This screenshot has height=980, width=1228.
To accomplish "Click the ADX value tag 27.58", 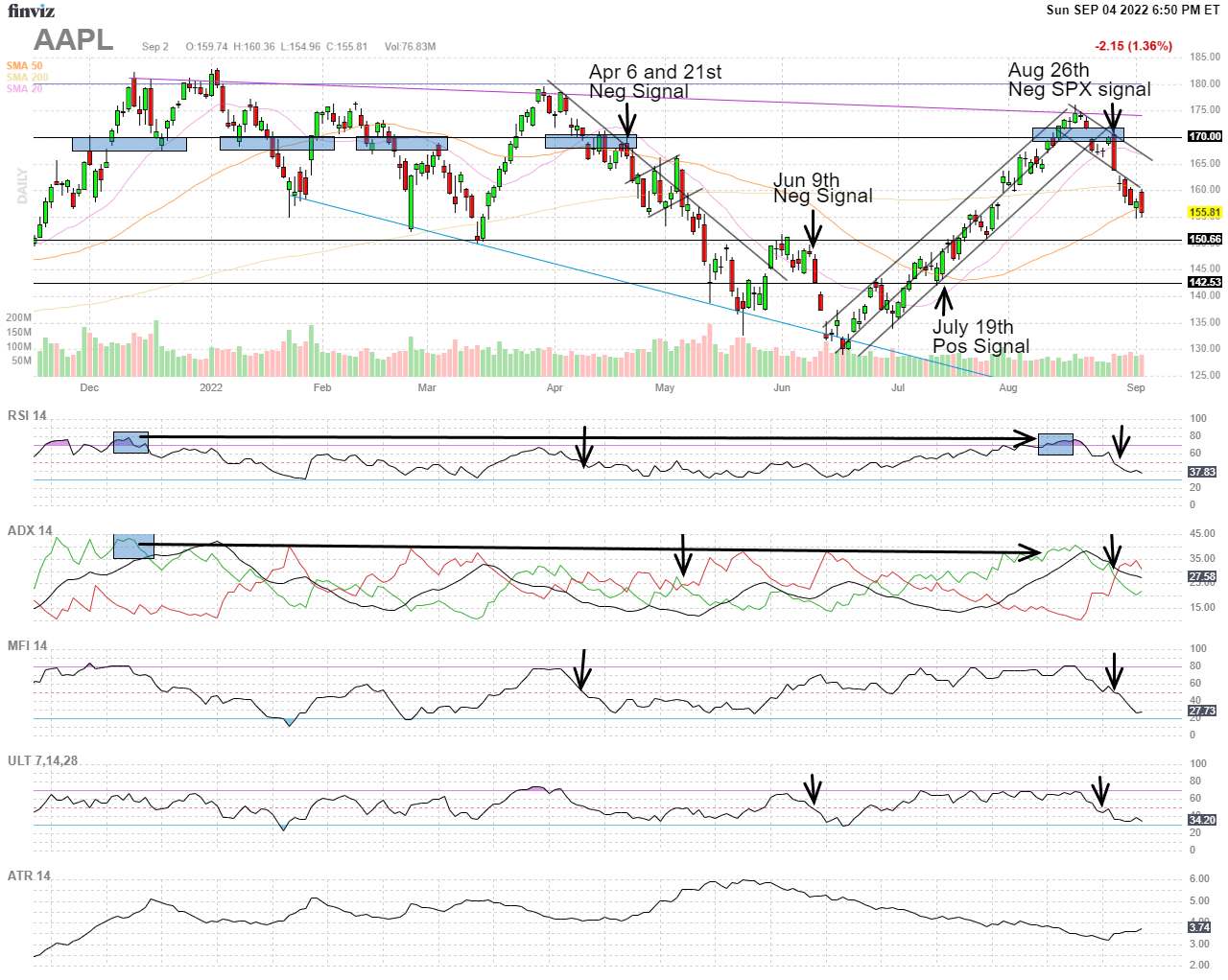I will (1202, 576).
